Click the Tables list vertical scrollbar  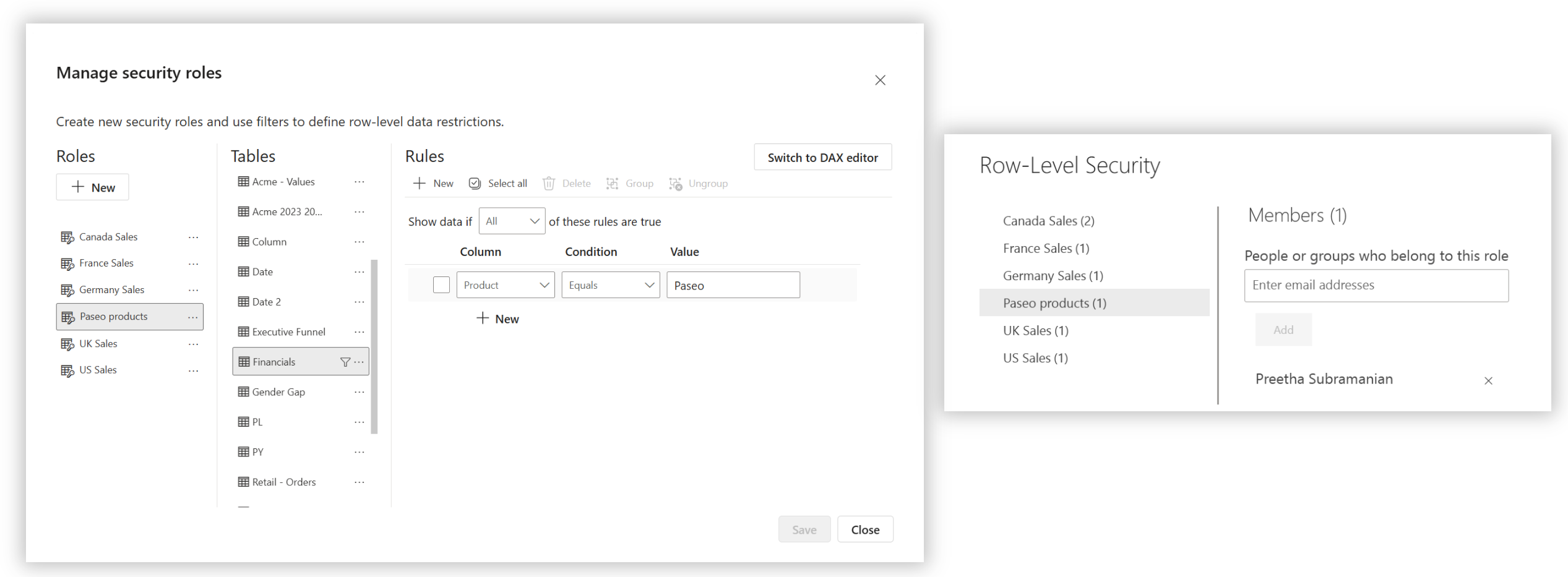[x=374, y=346]
